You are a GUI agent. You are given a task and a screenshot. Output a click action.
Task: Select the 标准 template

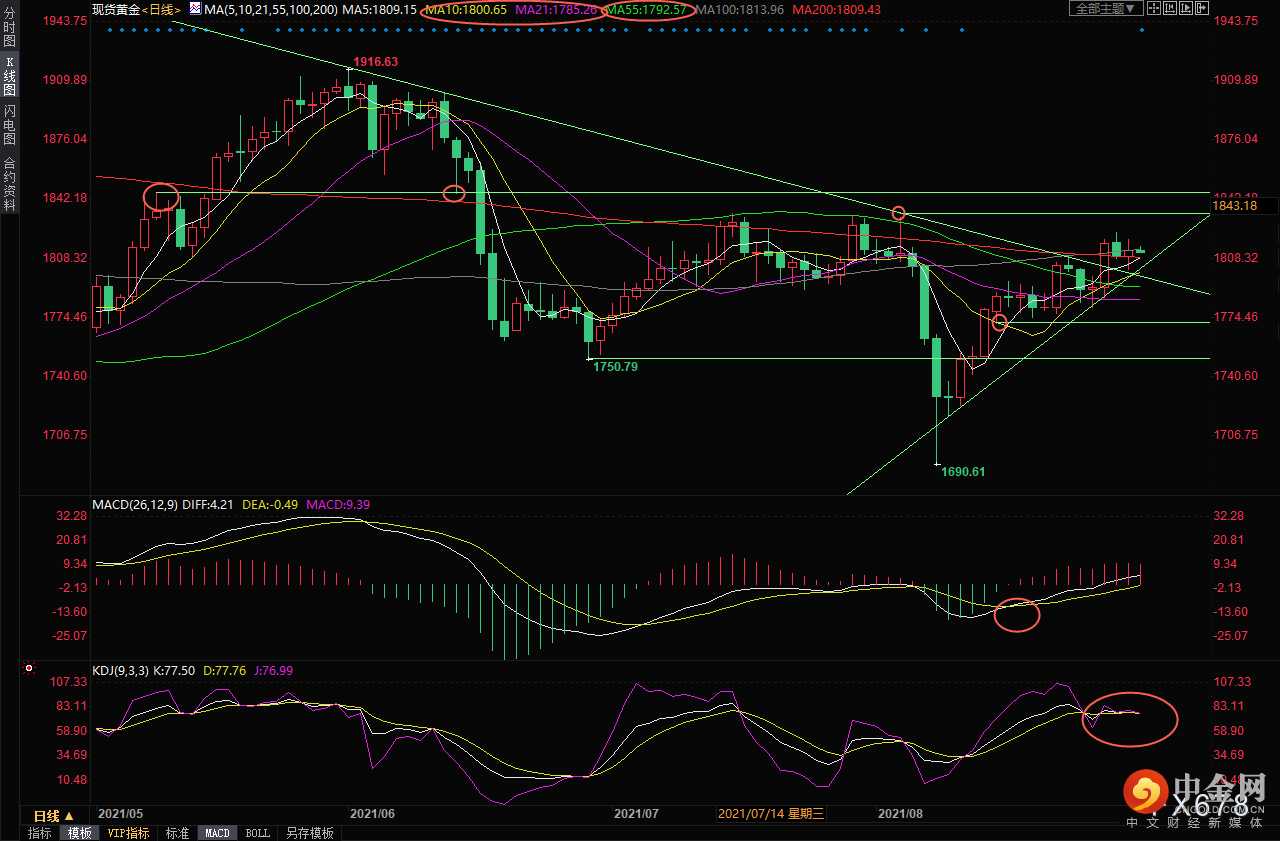(x=177, y=833)
